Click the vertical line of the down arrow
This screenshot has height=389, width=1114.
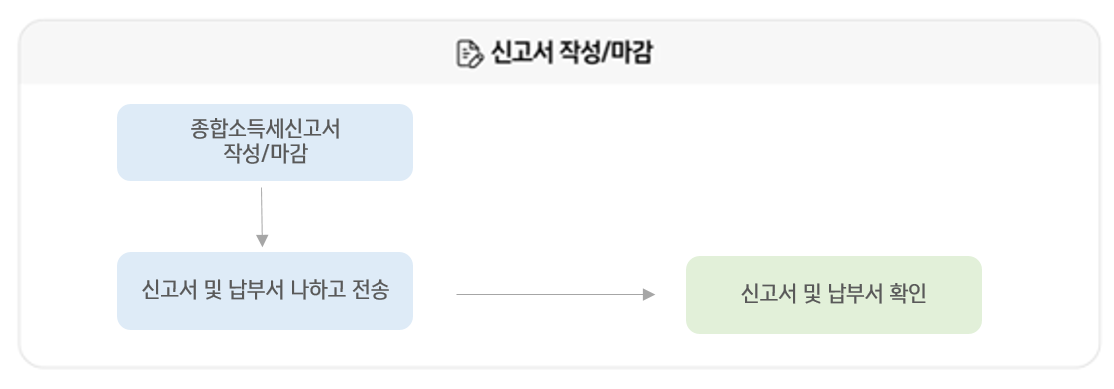(261, 212)
